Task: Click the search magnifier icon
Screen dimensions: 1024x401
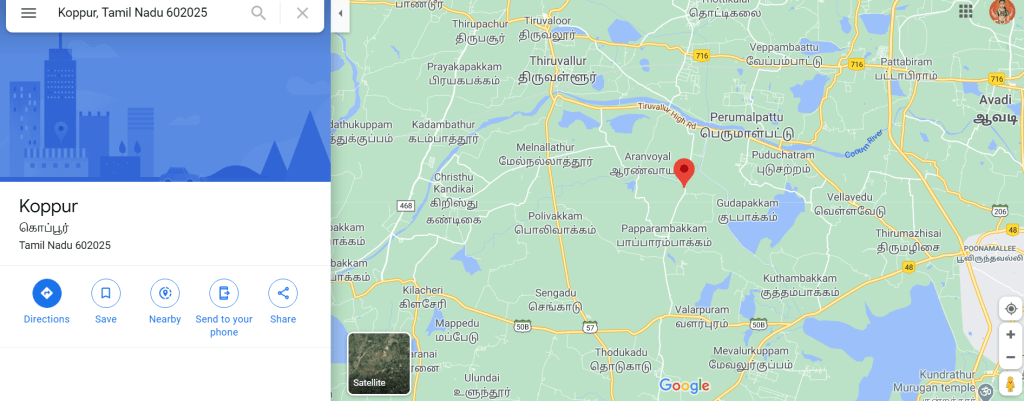Action: [259, 13]
